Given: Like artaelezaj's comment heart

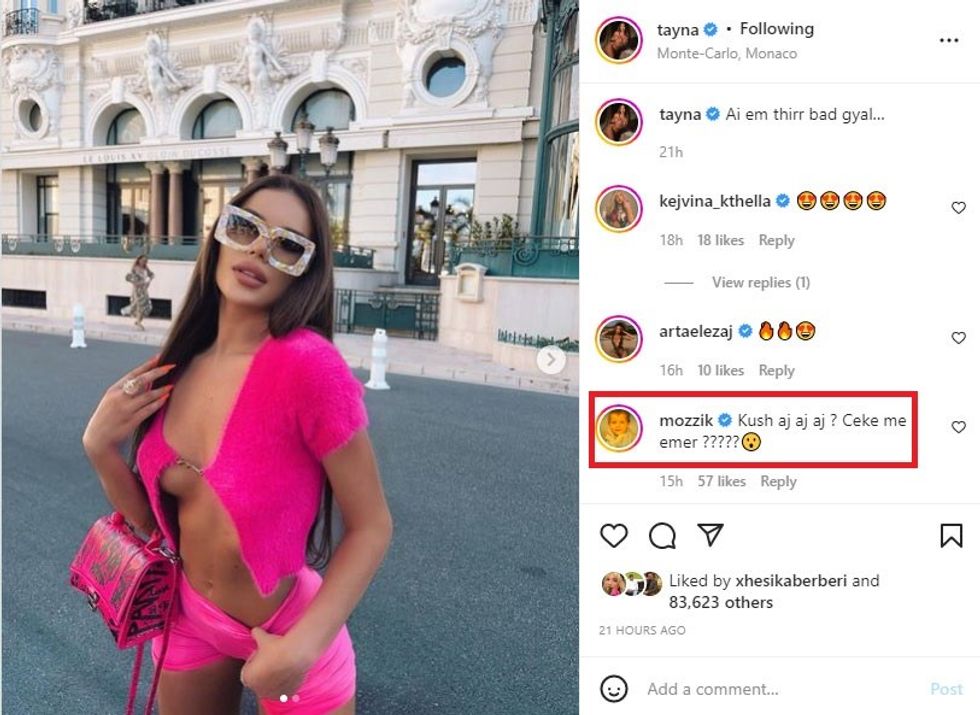Looking at the screenshot, I should [x=958, y=338].
